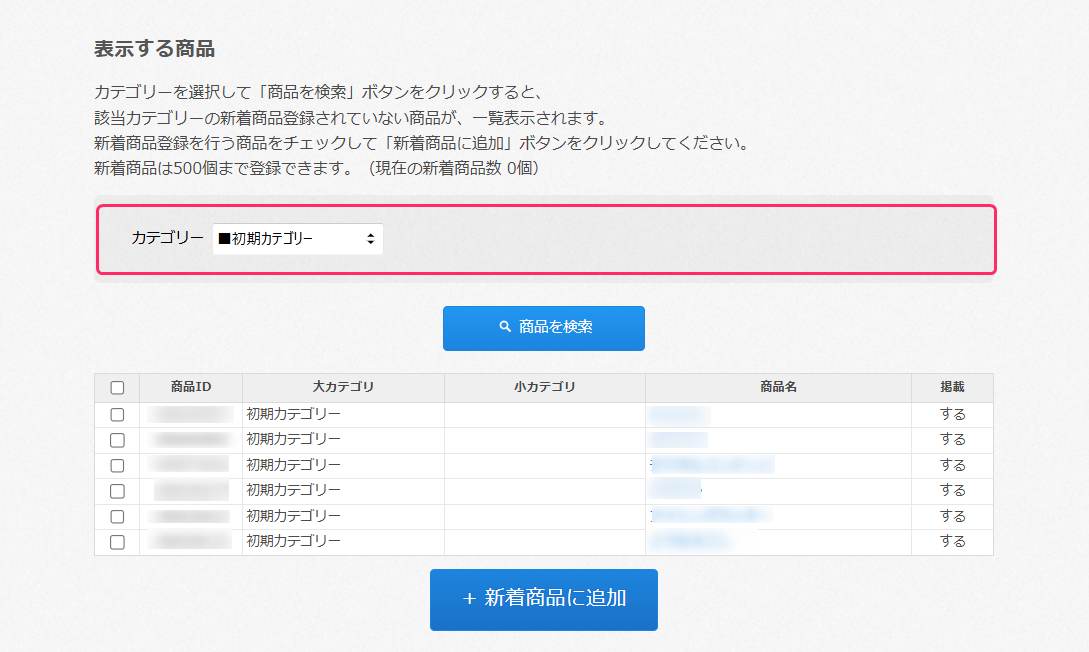The image size is (1089, 652).
Task: Click the up-down arrows on the category select
Action: pyautogui.click(x=370, y=239)
